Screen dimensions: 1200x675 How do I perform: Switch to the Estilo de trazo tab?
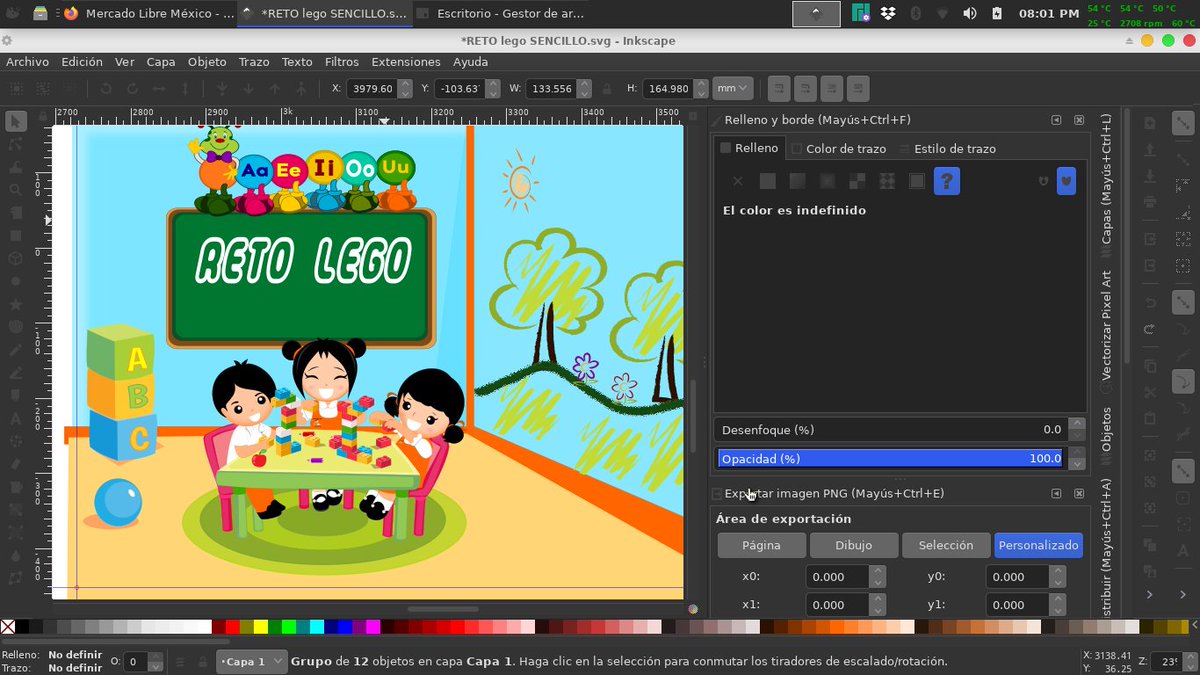click(x=947, y=148)
